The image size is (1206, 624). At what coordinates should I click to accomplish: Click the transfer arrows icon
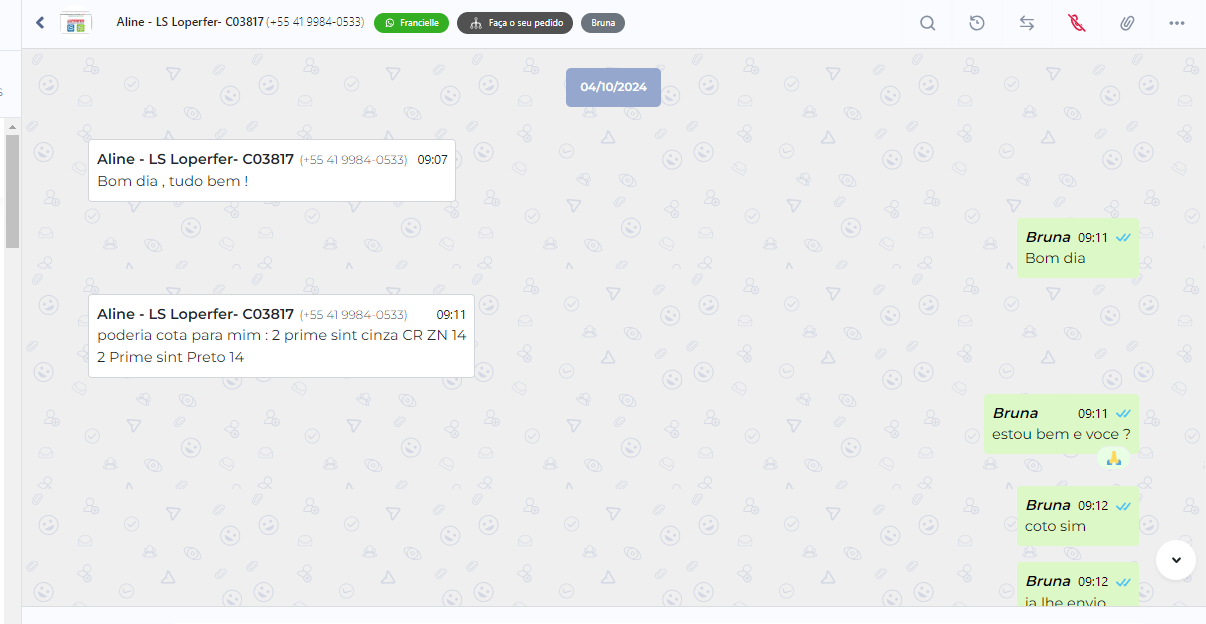pyautogui.click(x=1027, y=23)
